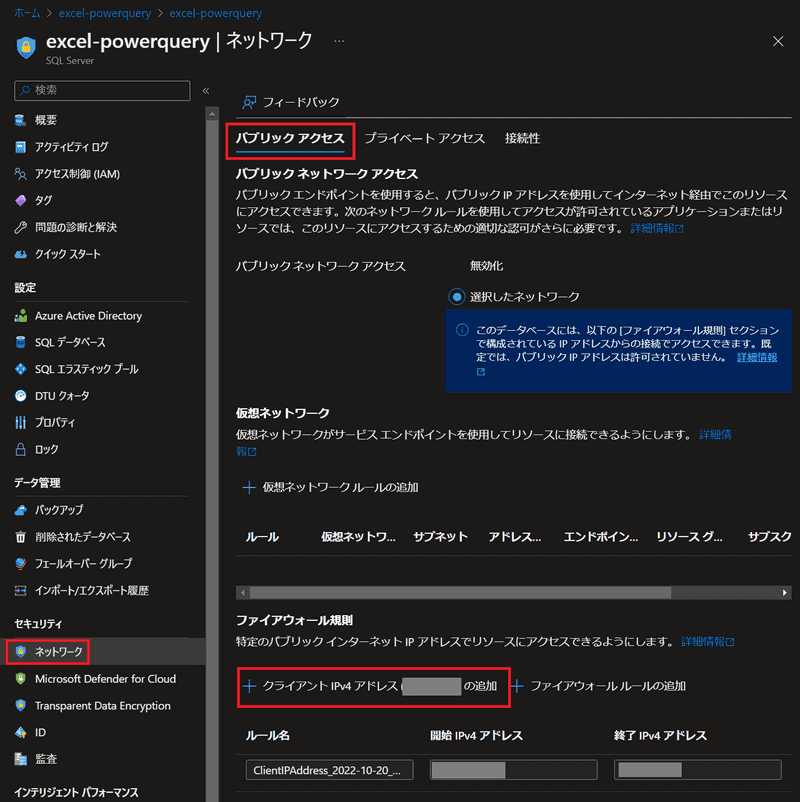Screen dimensions: 800x802
Task: Switch to the プライベート アクセス tab
Action: coord(424,139)
